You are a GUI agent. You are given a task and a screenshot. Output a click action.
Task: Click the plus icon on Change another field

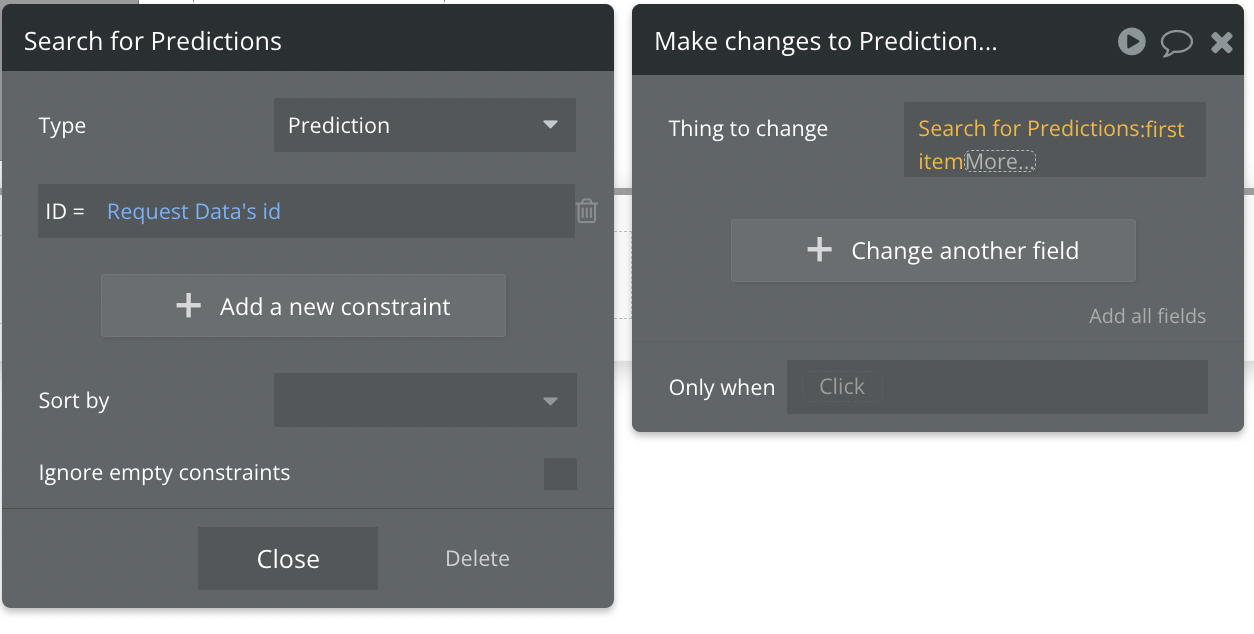point(819,250)
